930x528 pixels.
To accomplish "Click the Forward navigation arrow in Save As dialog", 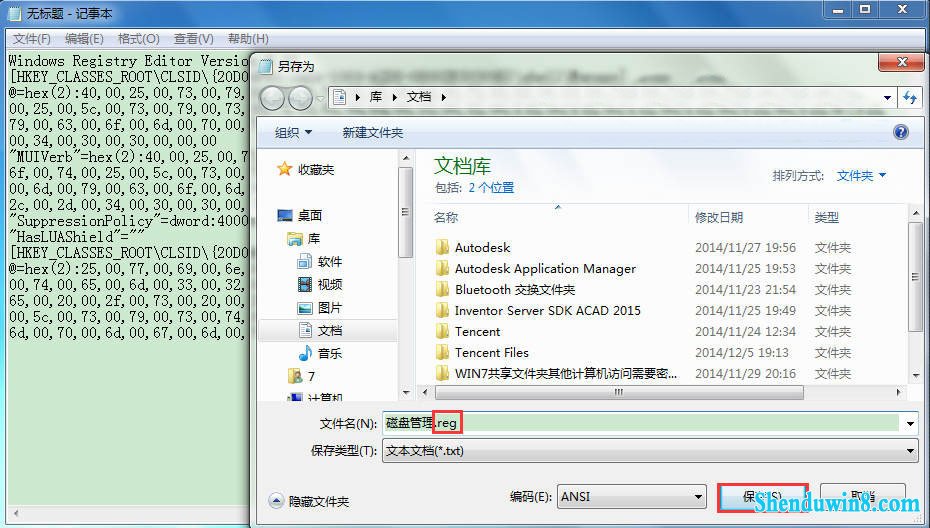I will [300, 98].
